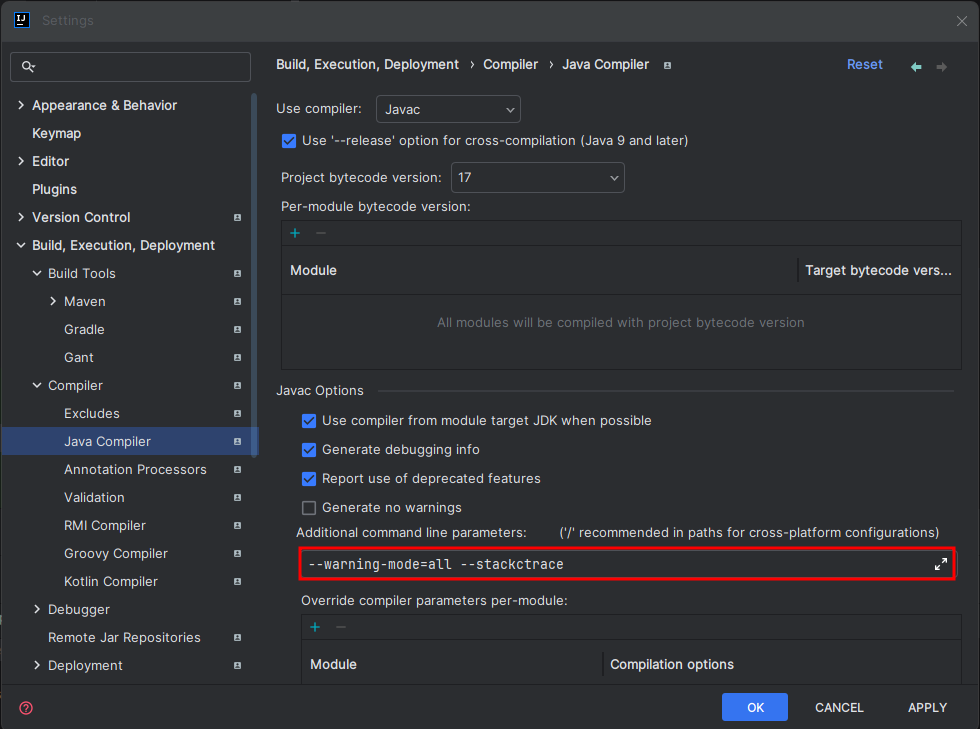
Task: Click project icon beside Remote Jar Repositories
Action: pyautogui.click(x=238, y=638)
